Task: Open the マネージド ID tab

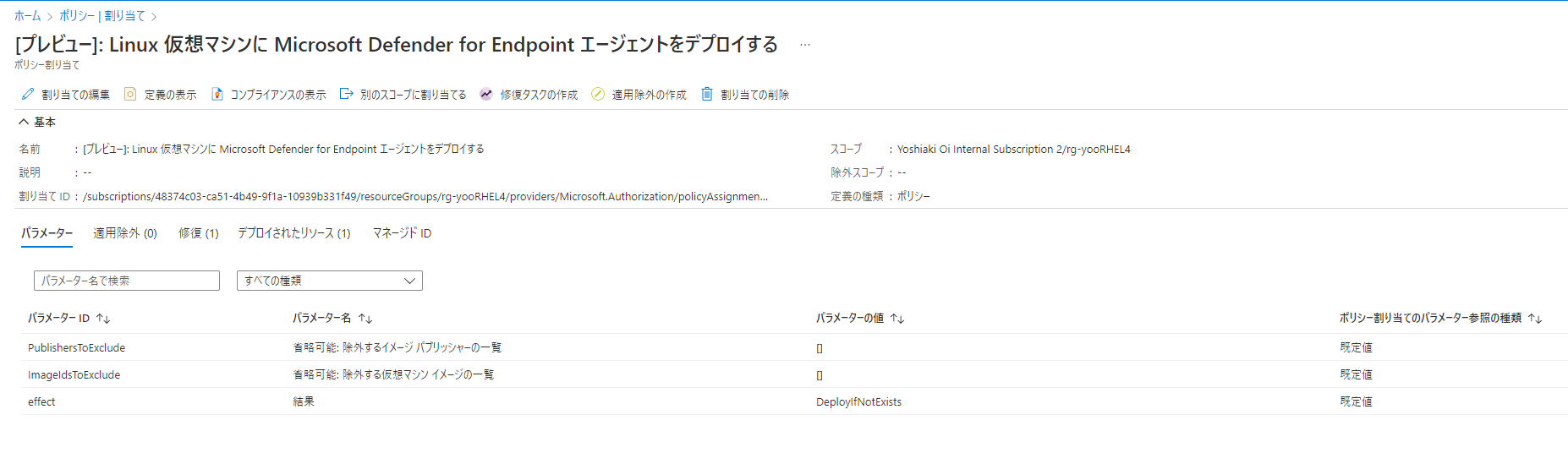Action: tap(403, 233)
